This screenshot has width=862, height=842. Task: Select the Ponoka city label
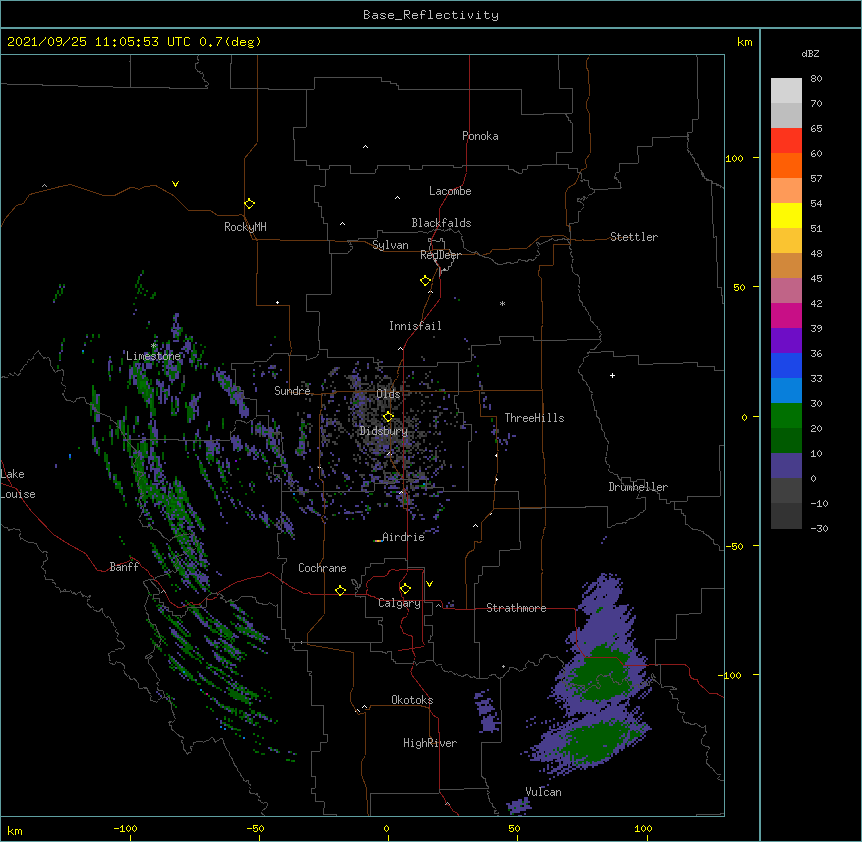pos(480,136)
